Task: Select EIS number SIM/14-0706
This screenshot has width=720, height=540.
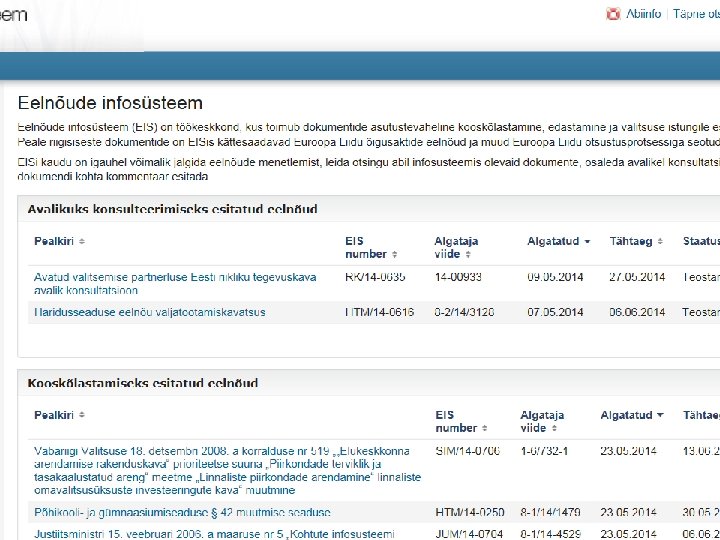Action: 467,451
